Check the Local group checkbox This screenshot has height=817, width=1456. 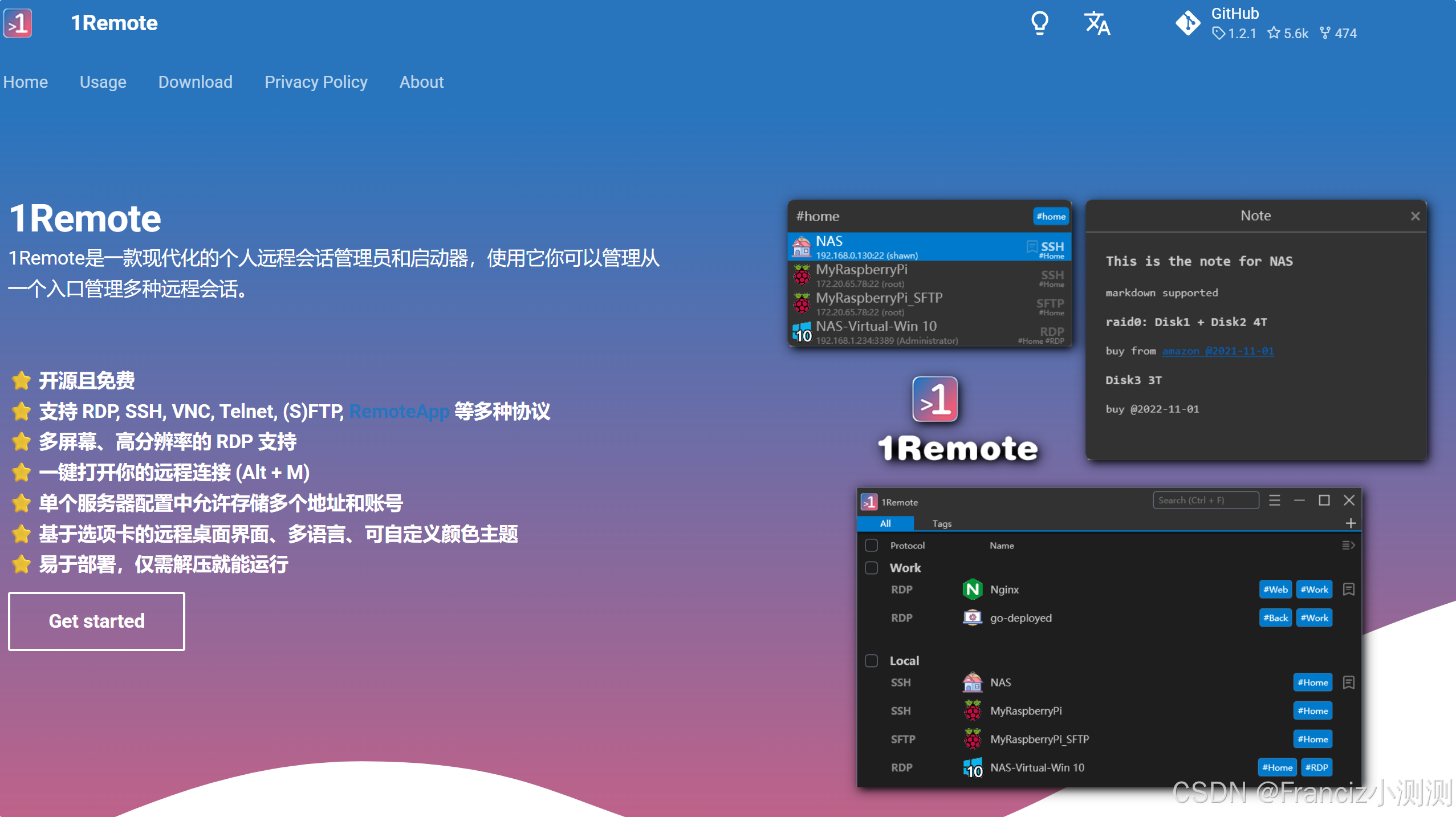(871, 661)
